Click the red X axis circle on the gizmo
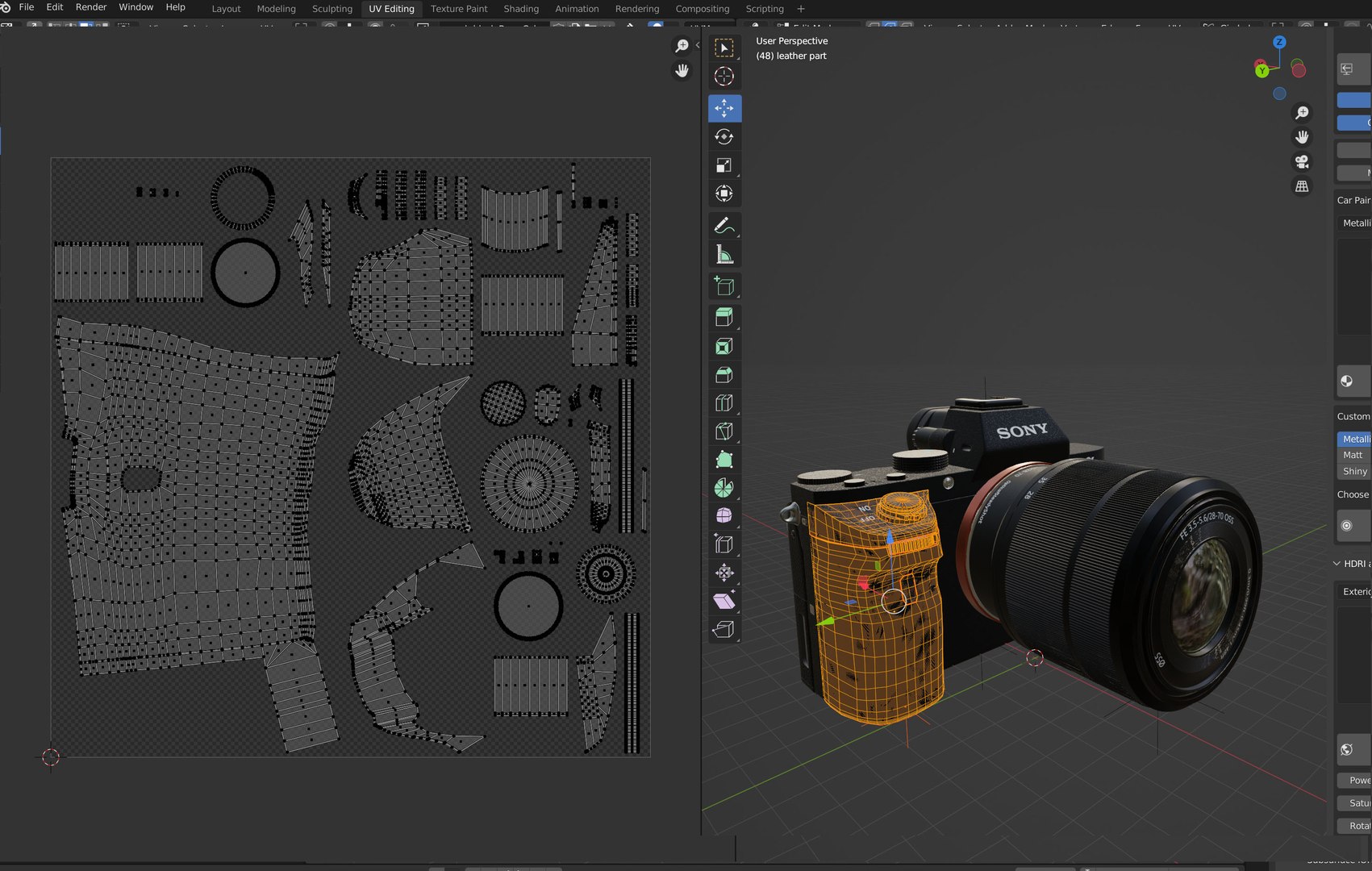 [x=1299, y=70]
